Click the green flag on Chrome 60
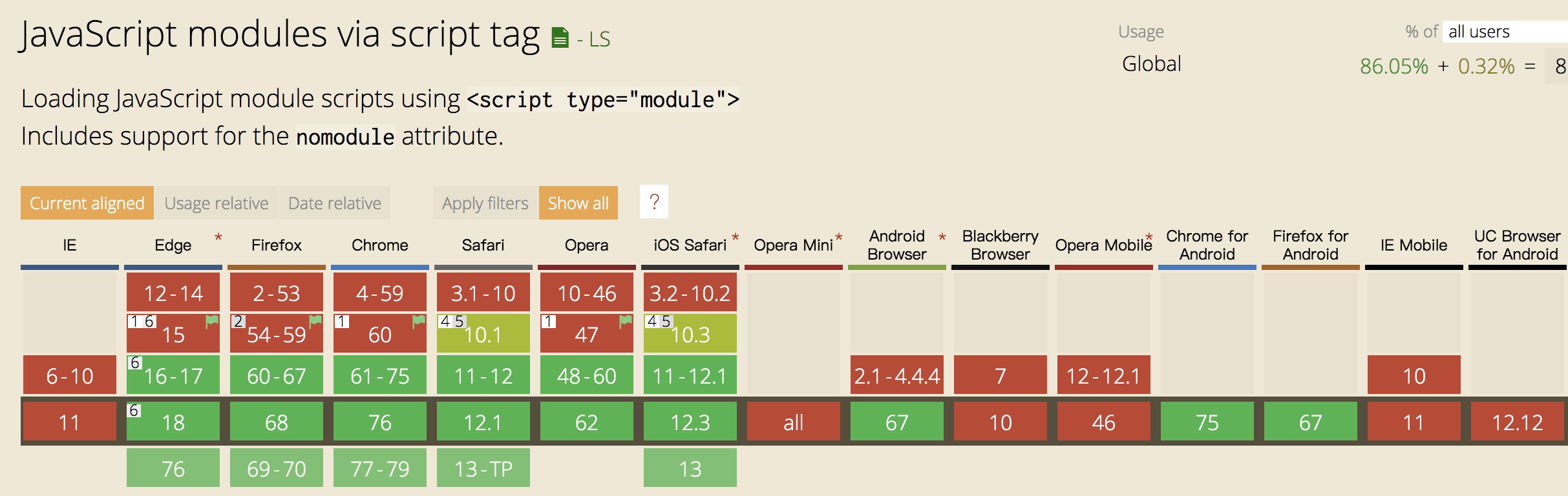1568x496 pixels. [x=419, y=321]
